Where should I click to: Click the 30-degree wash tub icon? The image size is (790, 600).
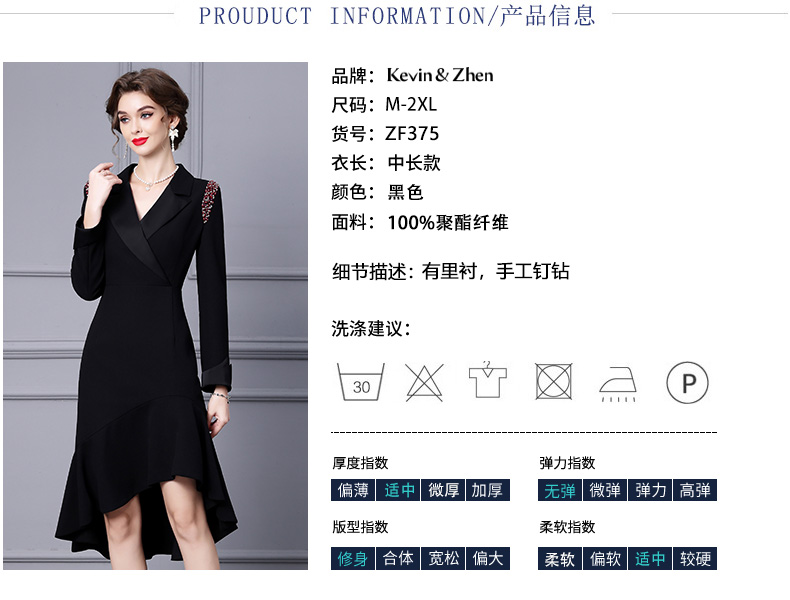pyautogui.click(x=361, y=382)
